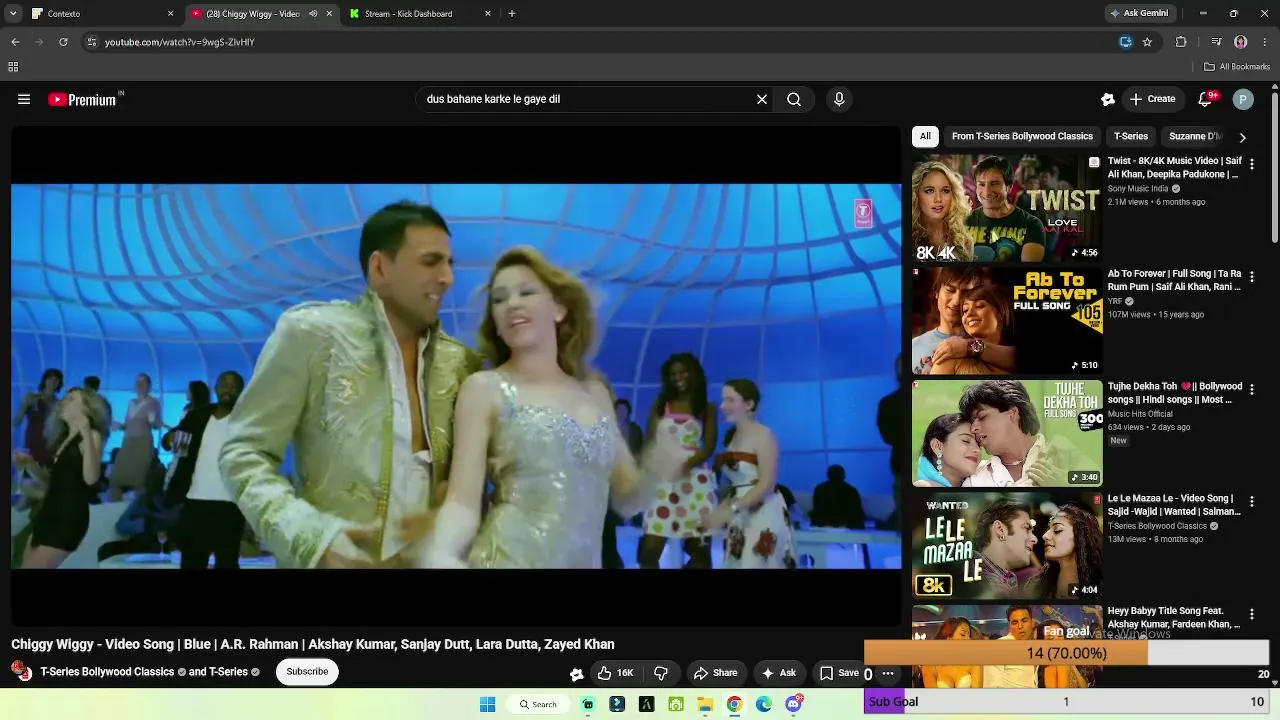The width and height of the screenshot is (1280, 720).
Task: Click Ask Gemini in Chrome
Action: pos(1139,14)
